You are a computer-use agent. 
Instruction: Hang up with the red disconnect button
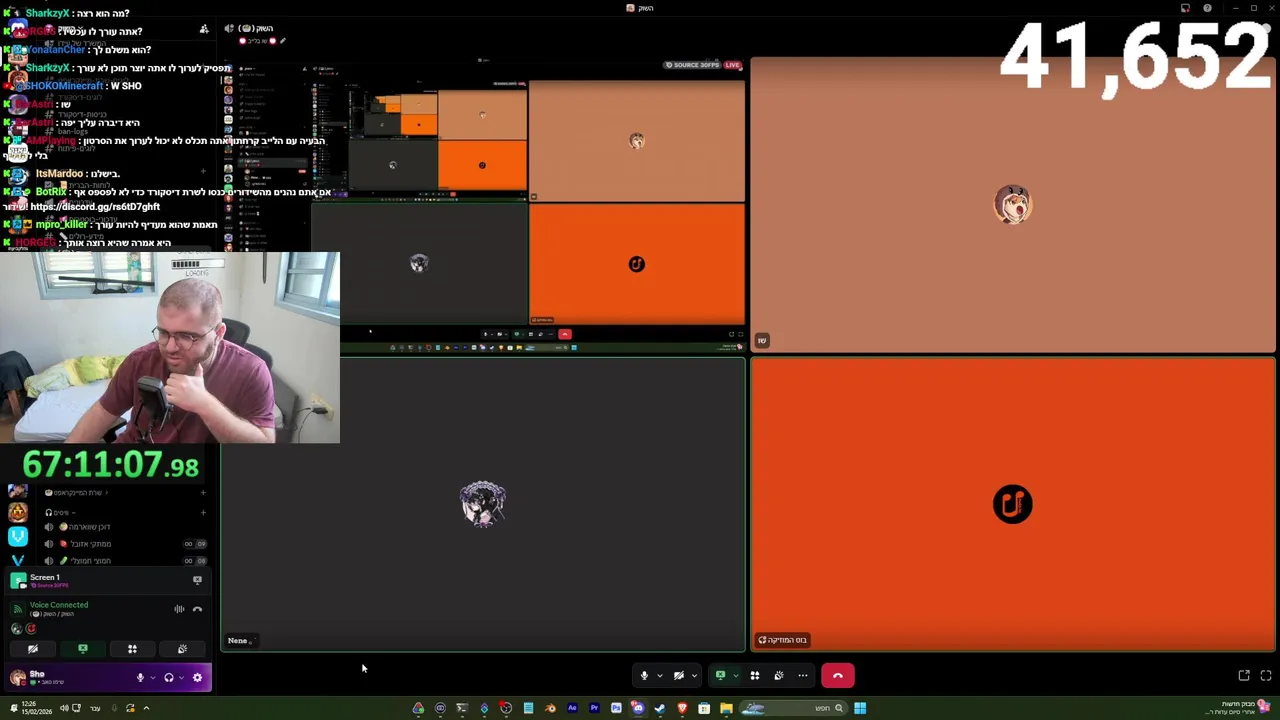838,676
